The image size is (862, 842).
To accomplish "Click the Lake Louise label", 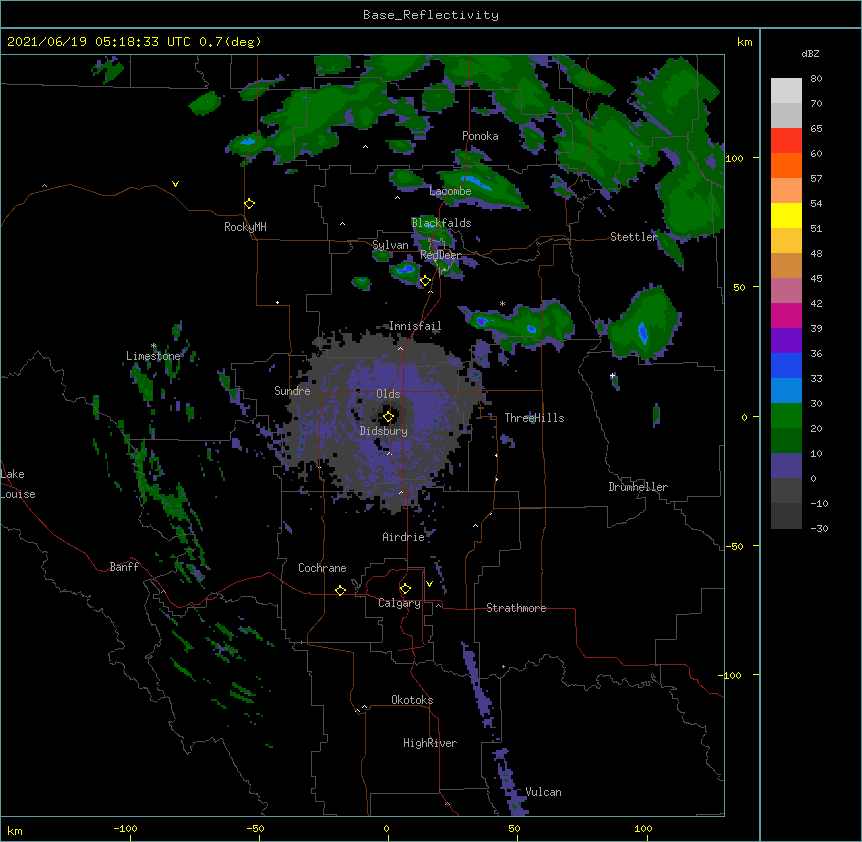I will pyautogui.click(x=18, y=484).
